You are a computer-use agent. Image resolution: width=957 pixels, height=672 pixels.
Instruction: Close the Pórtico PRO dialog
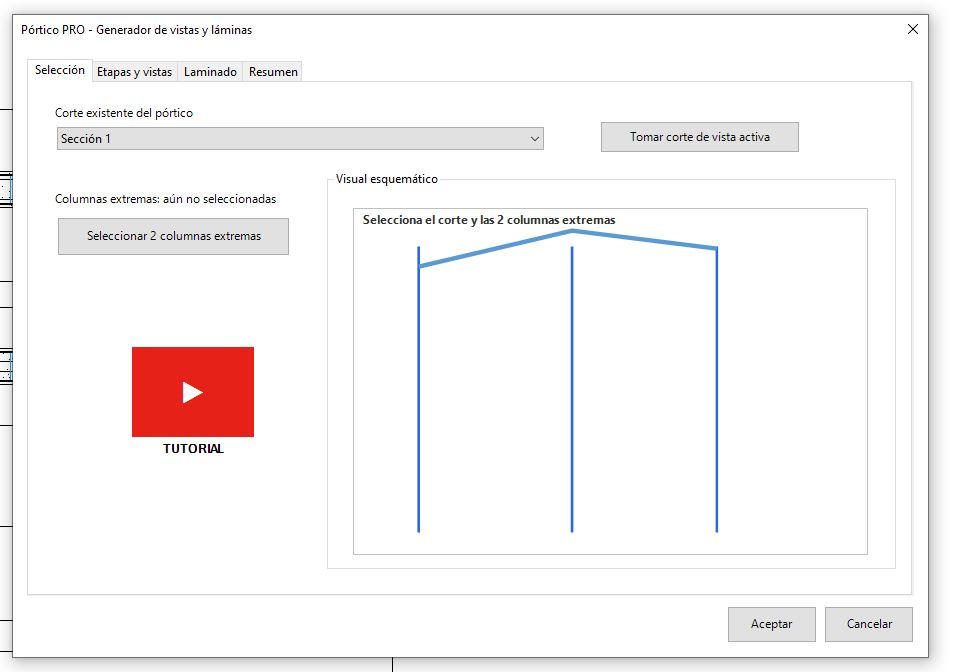[912, 29]
